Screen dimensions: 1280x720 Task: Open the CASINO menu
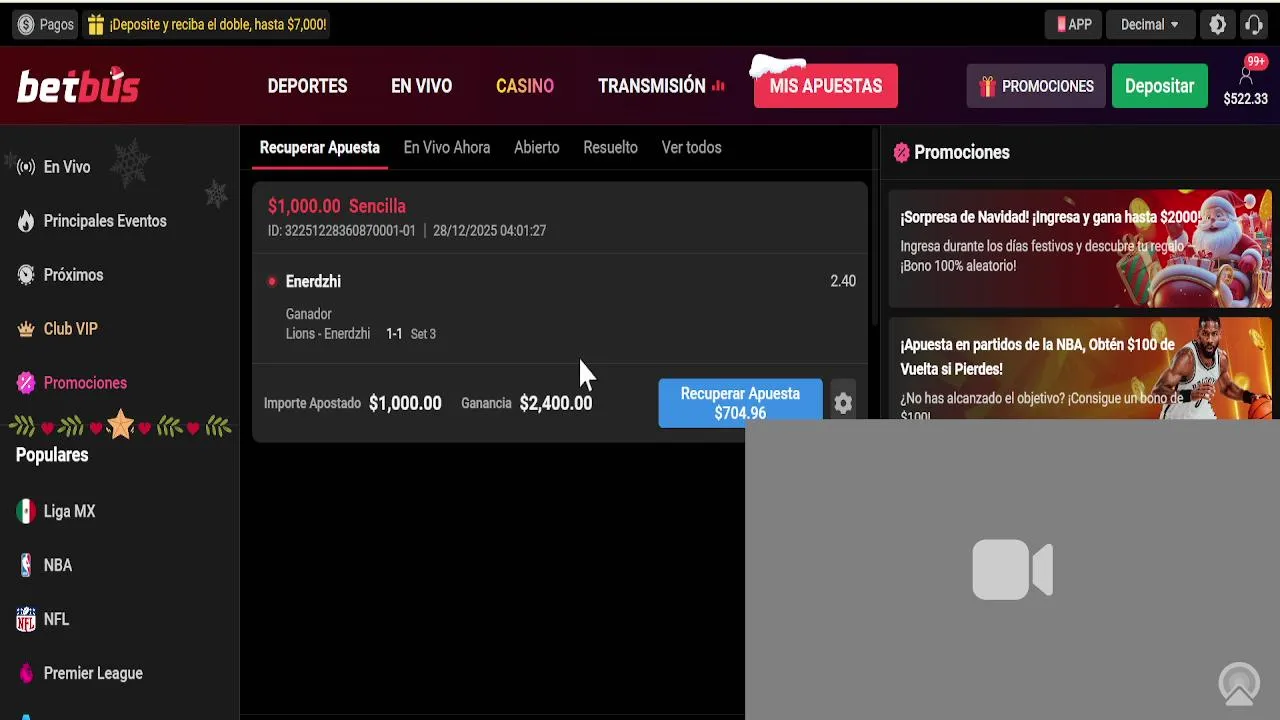pyautogui.click(x=525, y=86)
